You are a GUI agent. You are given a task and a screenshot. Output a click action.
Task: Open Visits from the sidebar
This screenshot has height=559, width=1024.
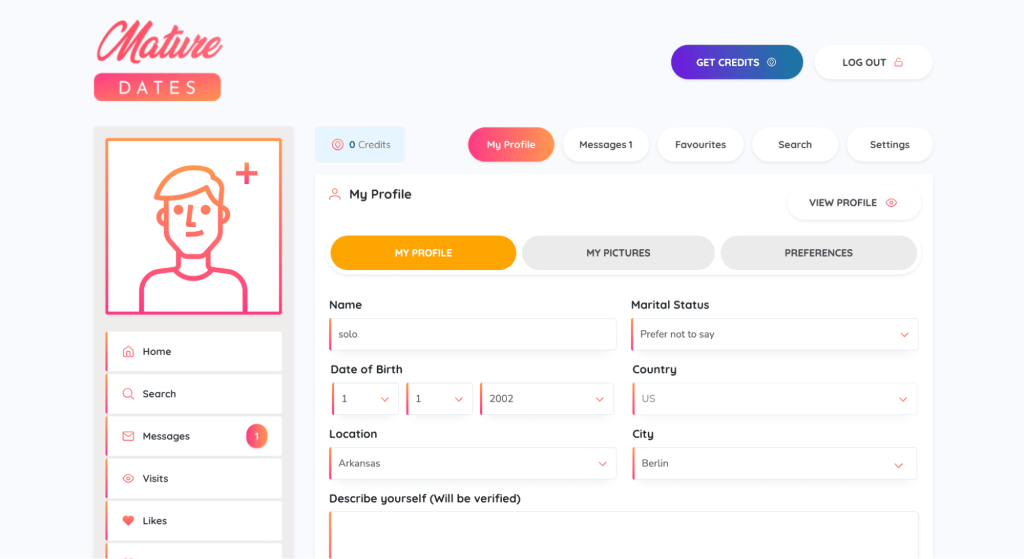[x=194, y=479]
